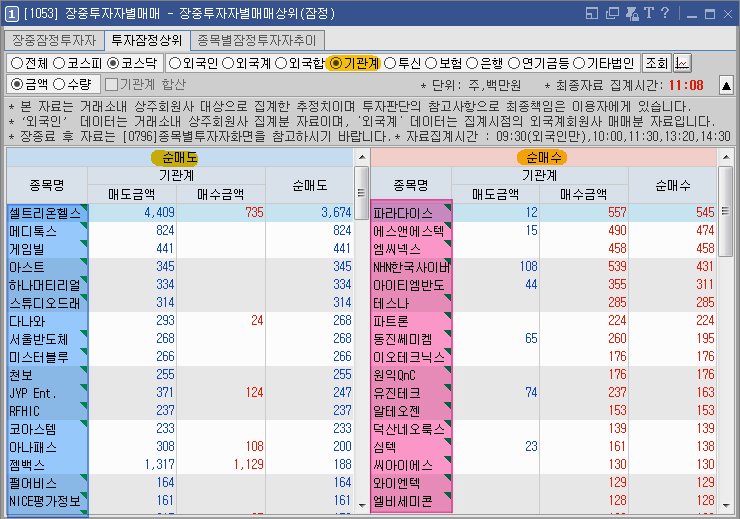Select 게임빌 stock row
This screenshot has width=740, height=519.
47,249
